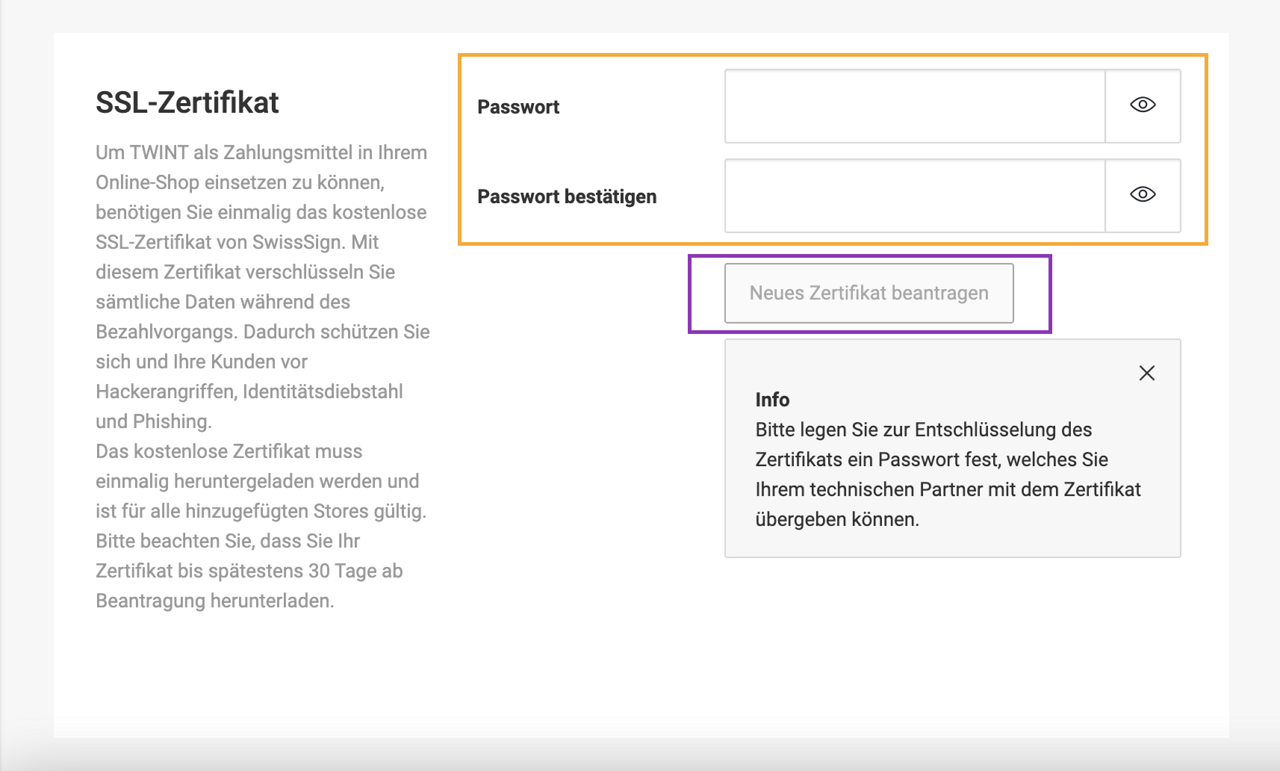Screen dimensions: 1280x771
Task: Close the Info message box
Action: tap(1147, 373)
